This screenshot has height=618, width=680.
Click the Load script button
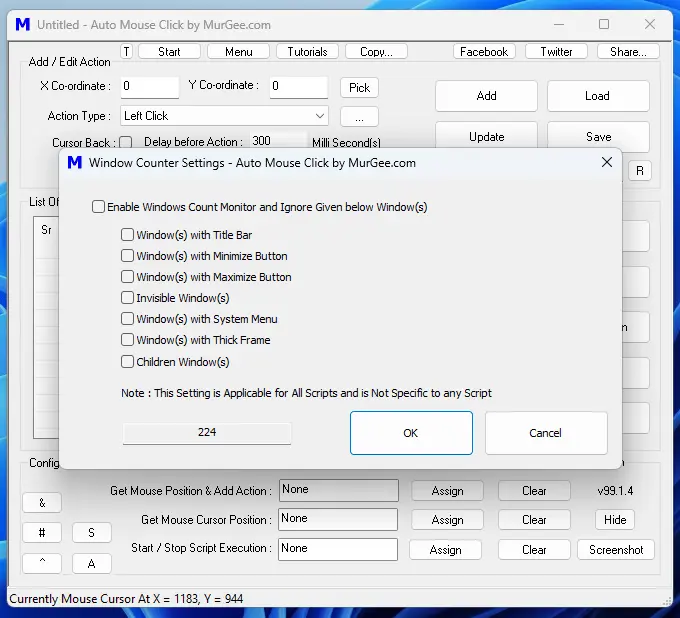click(598, 96)
